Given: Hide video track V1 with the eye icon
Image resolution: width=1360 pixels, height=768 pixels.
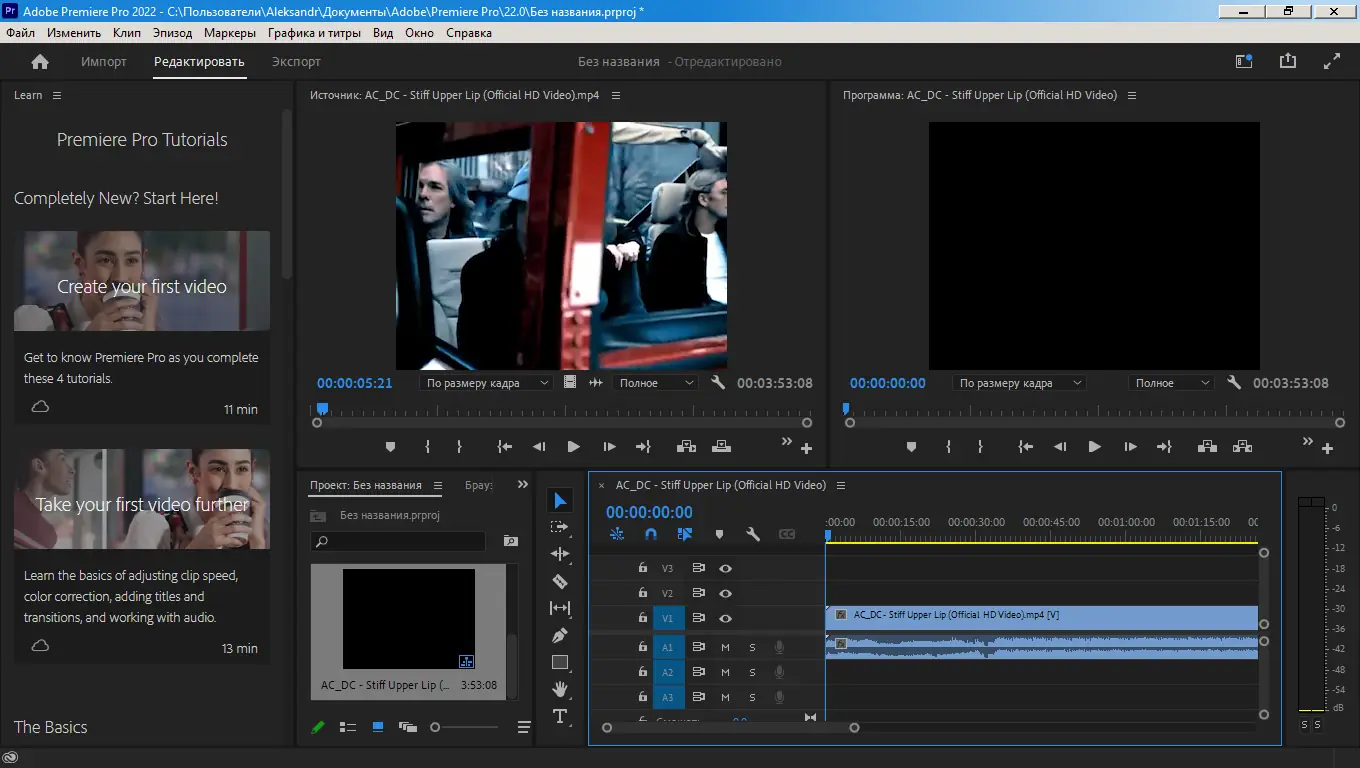Looking at the screenshot, I should [x=724, y=618].
